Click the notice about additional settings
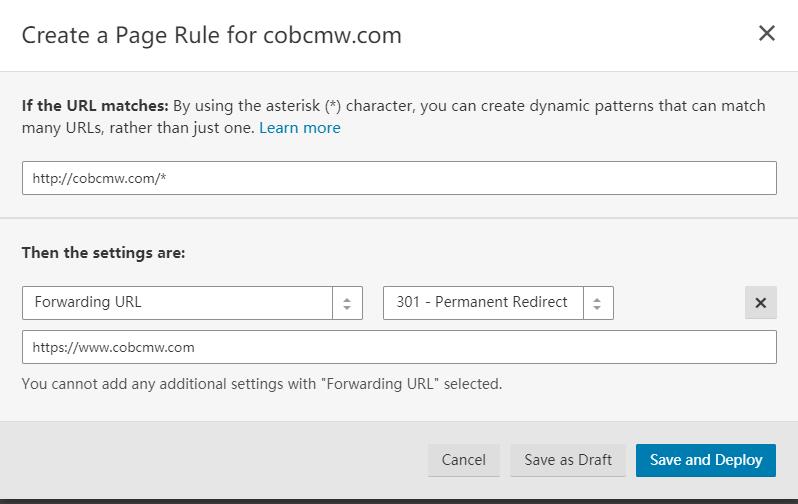This screenshot has width=798, height=504. point(261,383)
